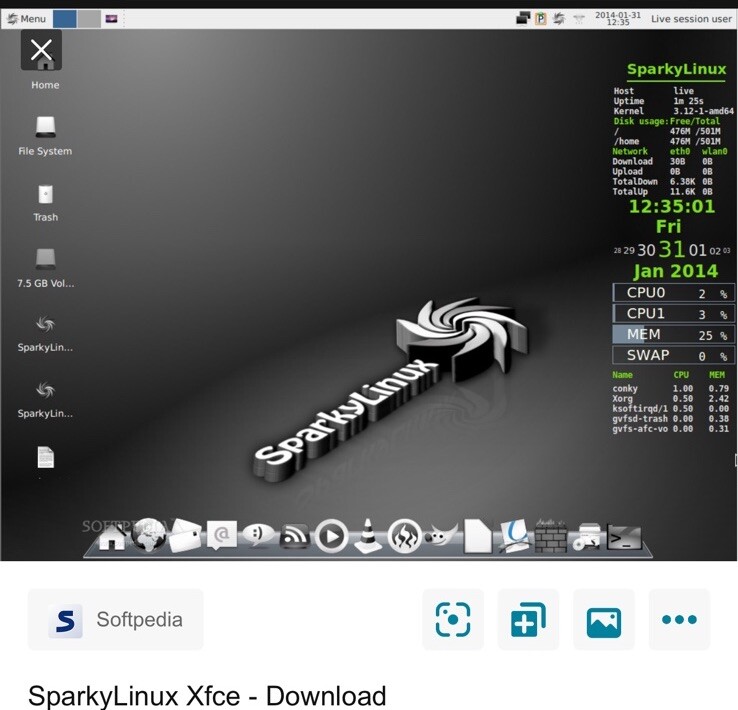Viewport: 738px width, 710px height.
Task: Open the three-dot more options menu
Action: point(679,619)
